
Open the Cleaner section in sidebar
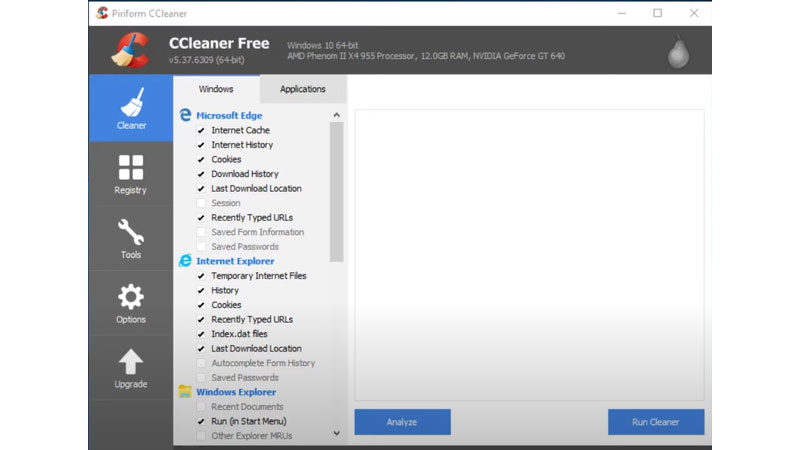[131, 109]
